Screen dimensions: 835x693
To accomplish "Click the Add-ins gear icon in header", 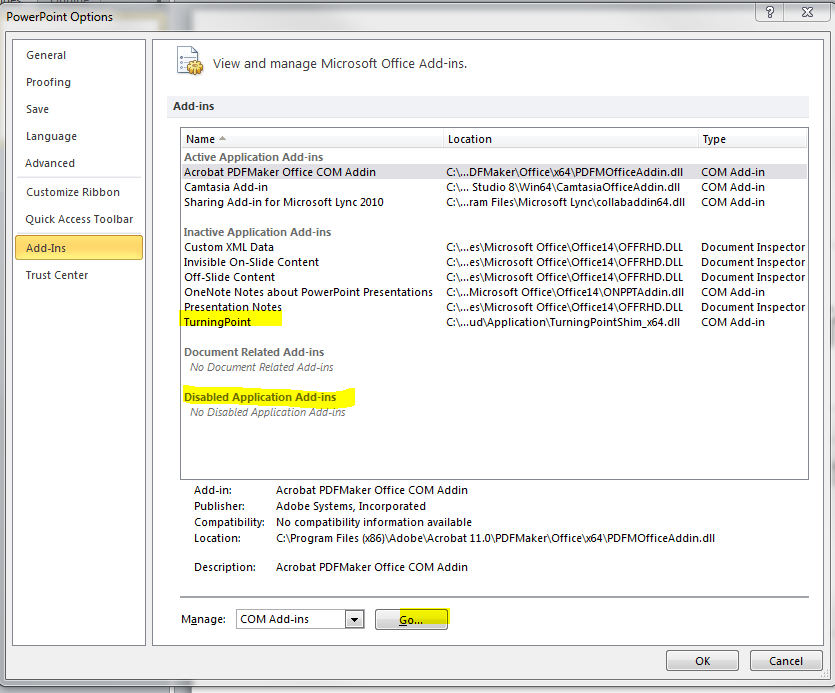I will (x=190, y=60).
